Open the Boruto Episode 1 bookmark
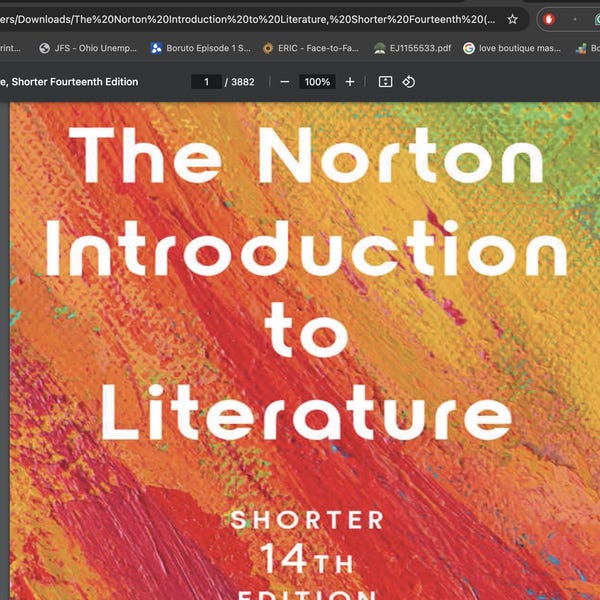 (200, 48)
